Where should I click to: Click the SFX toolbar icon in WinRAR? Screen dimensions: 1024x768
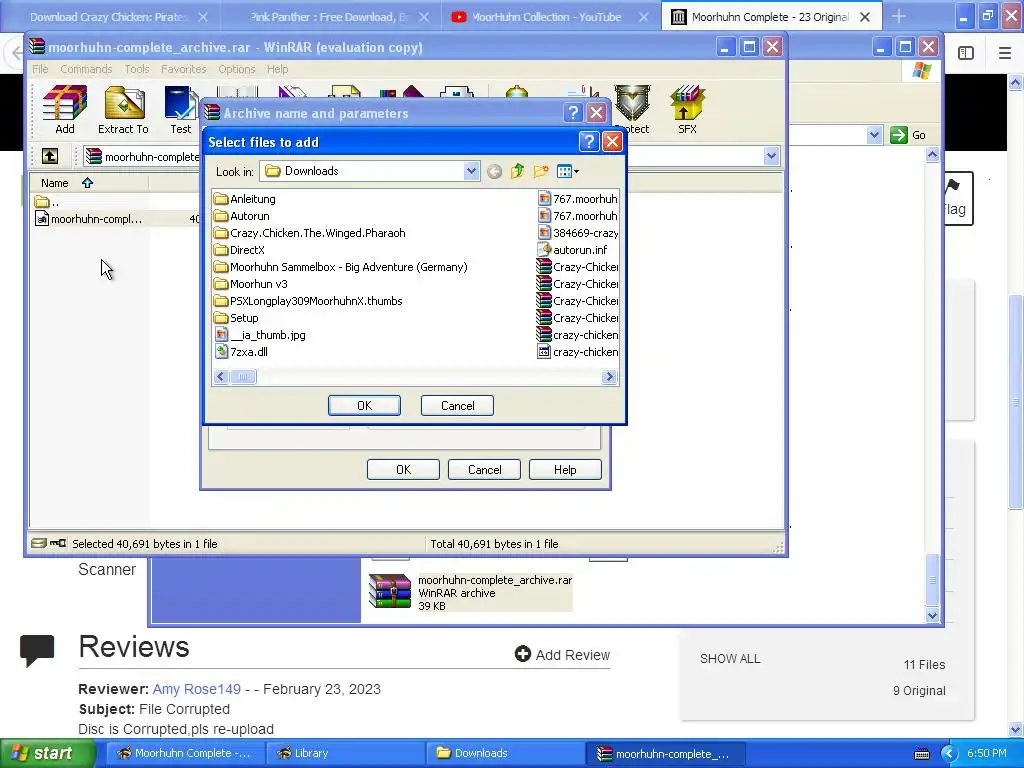pos(687,110)
